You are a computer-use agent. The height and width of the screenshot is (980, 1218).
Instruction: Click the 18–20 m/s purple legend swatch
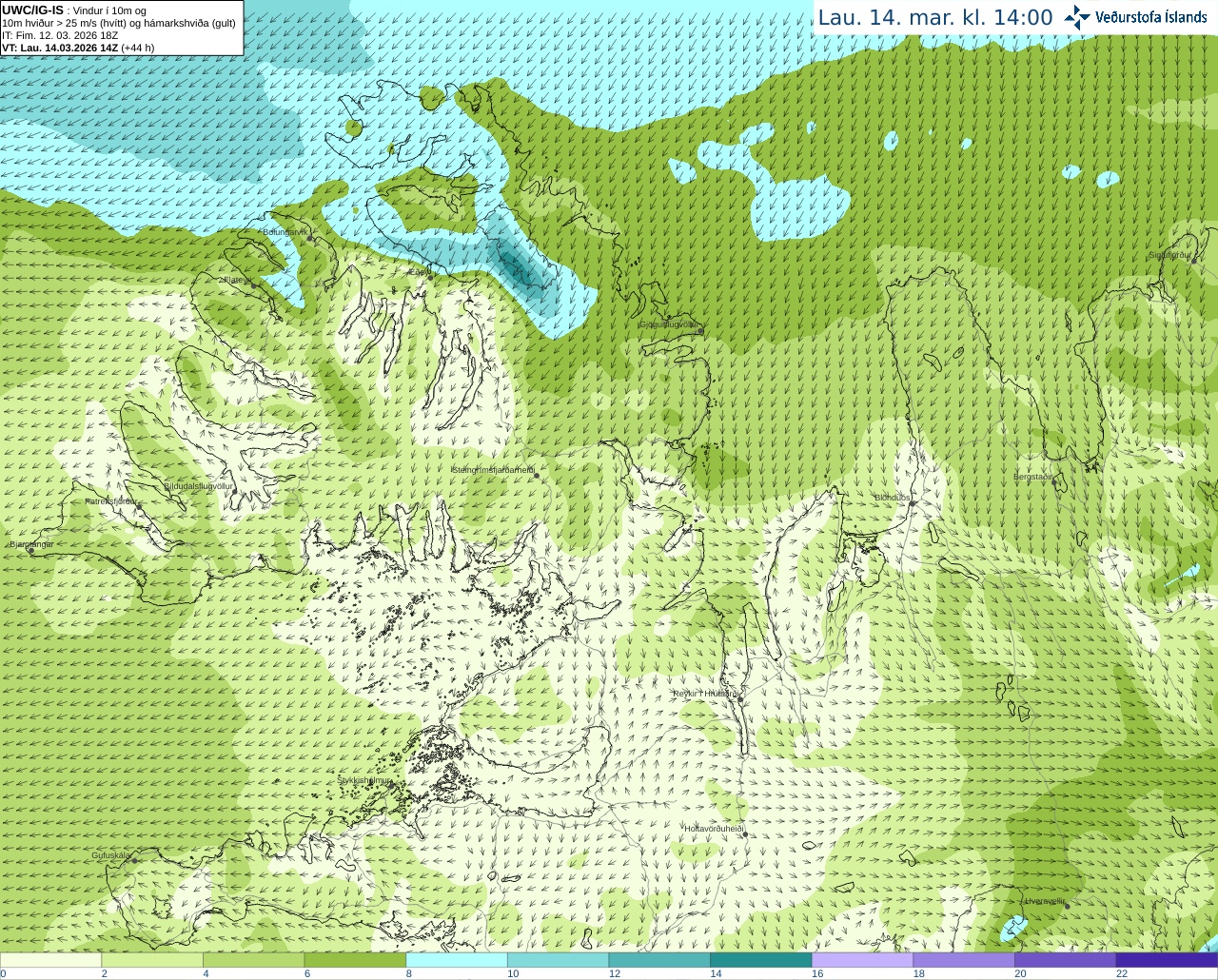click(964, 960)
